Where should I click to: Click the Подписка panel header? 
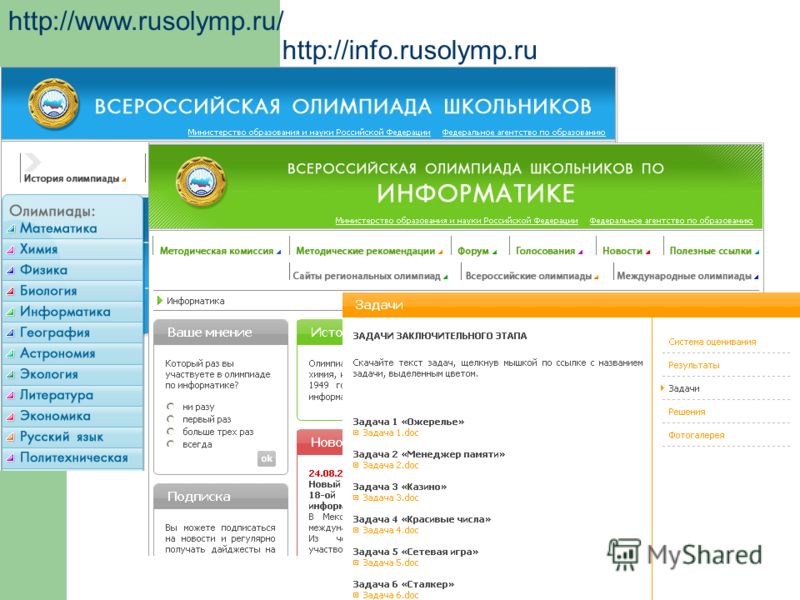point(220,496)
